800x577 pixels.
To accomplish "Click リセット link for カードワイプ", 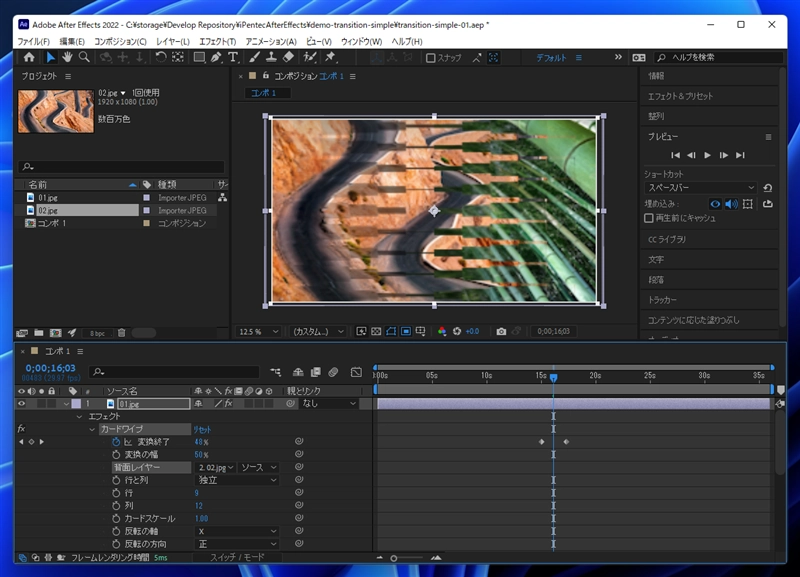I will pos(202,430).
